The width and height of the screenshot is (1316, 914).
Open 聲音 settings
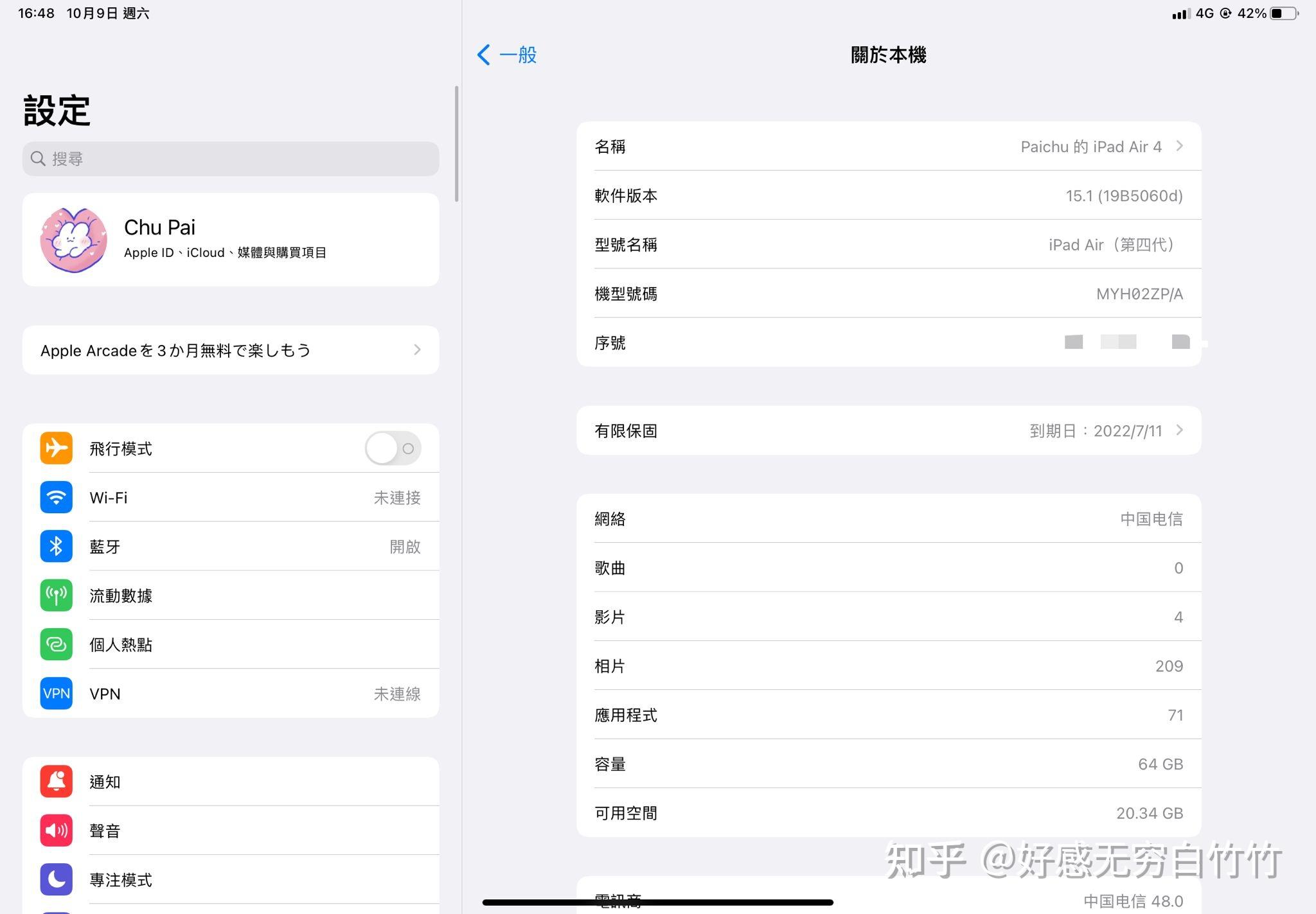tap(231, 831)
